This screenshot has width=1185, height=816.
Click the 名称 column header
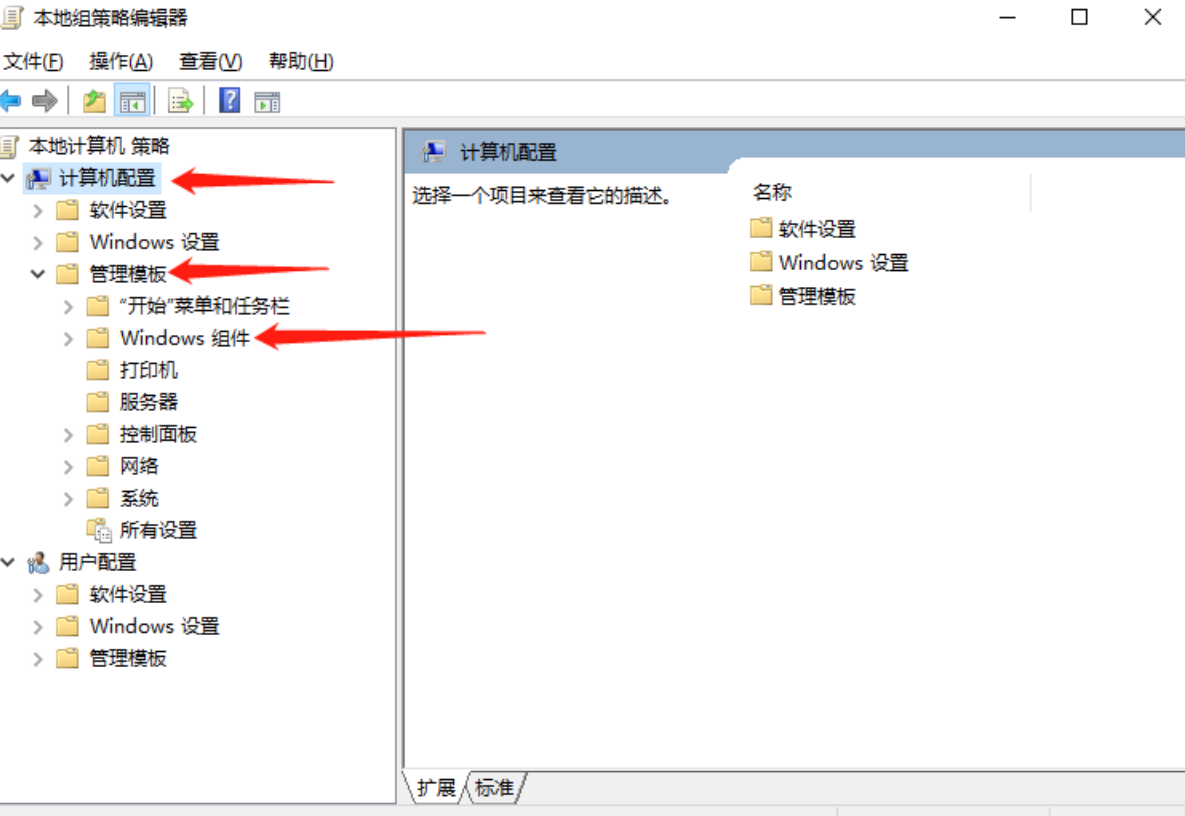(772, 193)
